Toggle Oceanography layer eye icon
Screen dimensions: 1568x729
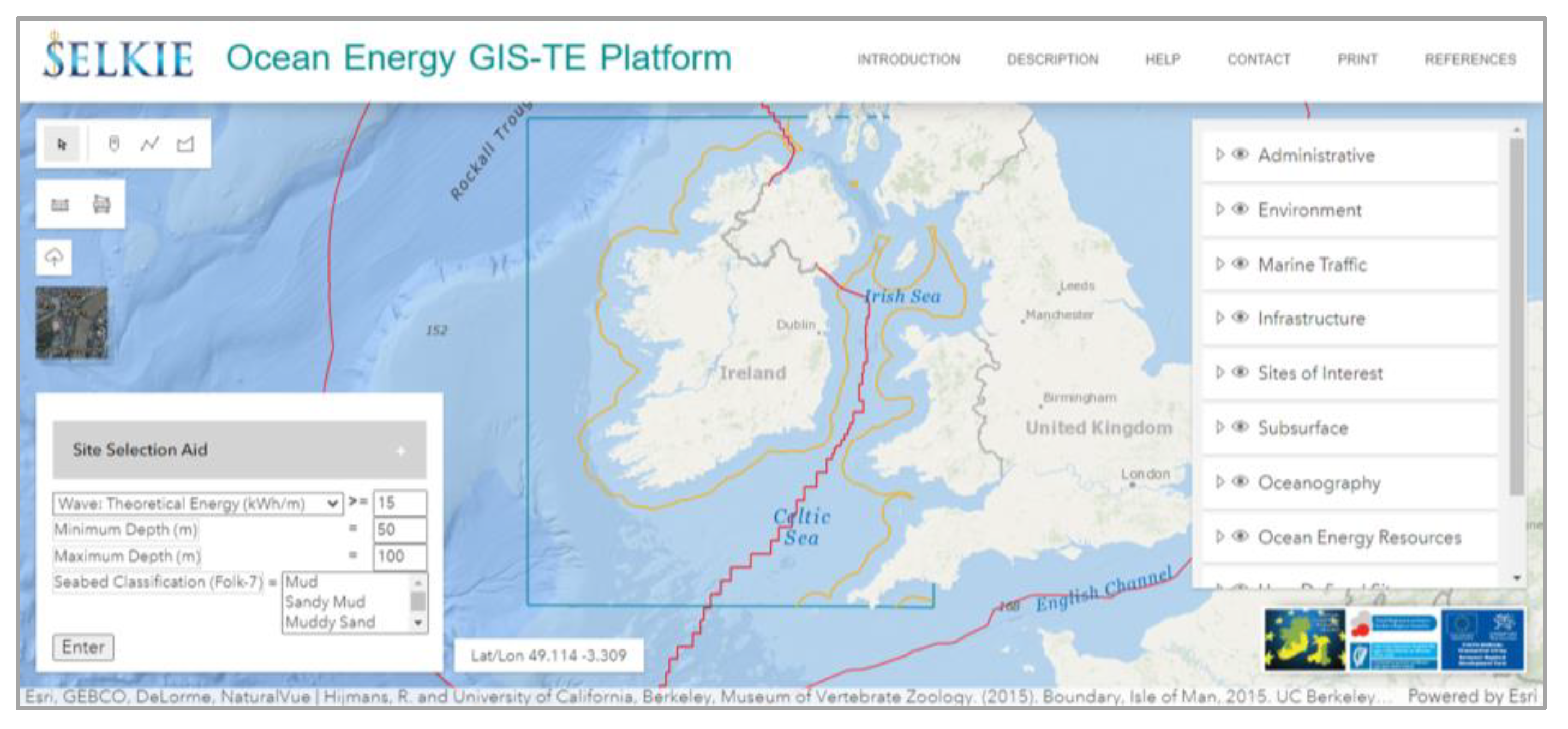[1240, 482]
